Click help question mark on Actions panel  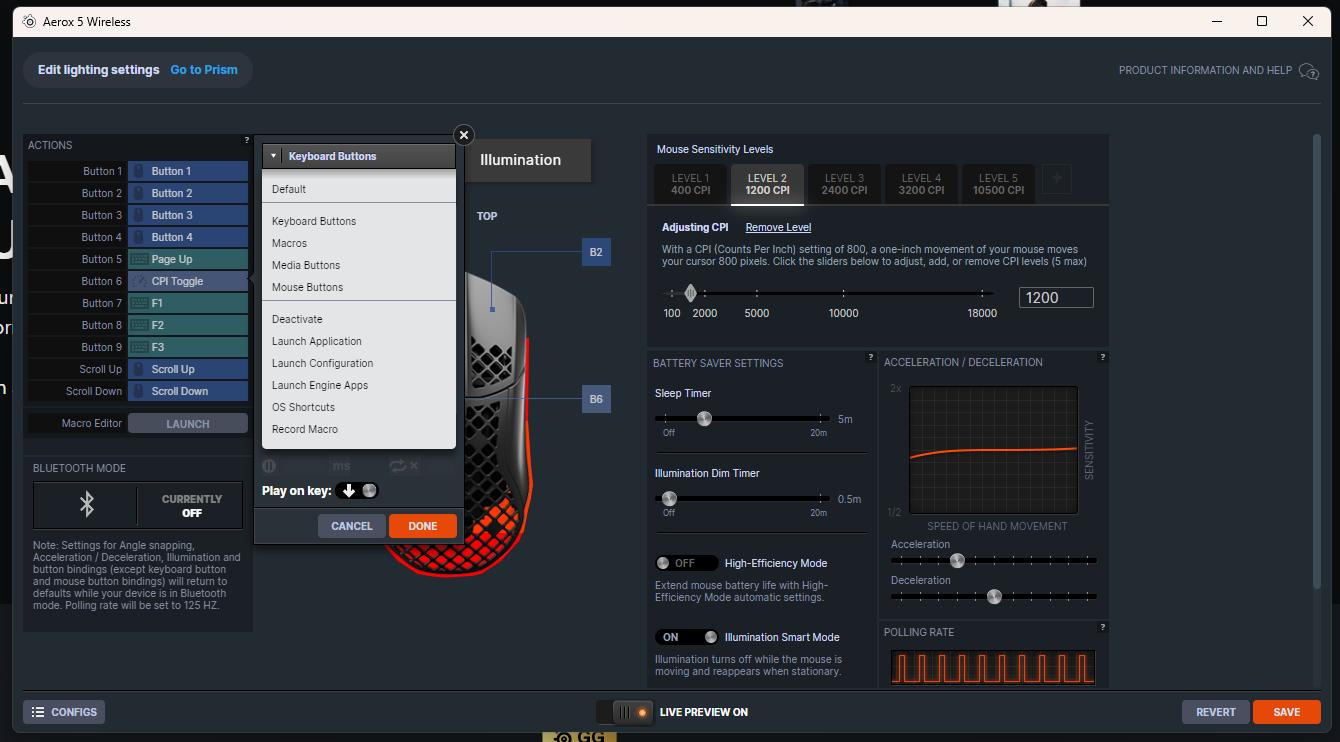[247, 141]
